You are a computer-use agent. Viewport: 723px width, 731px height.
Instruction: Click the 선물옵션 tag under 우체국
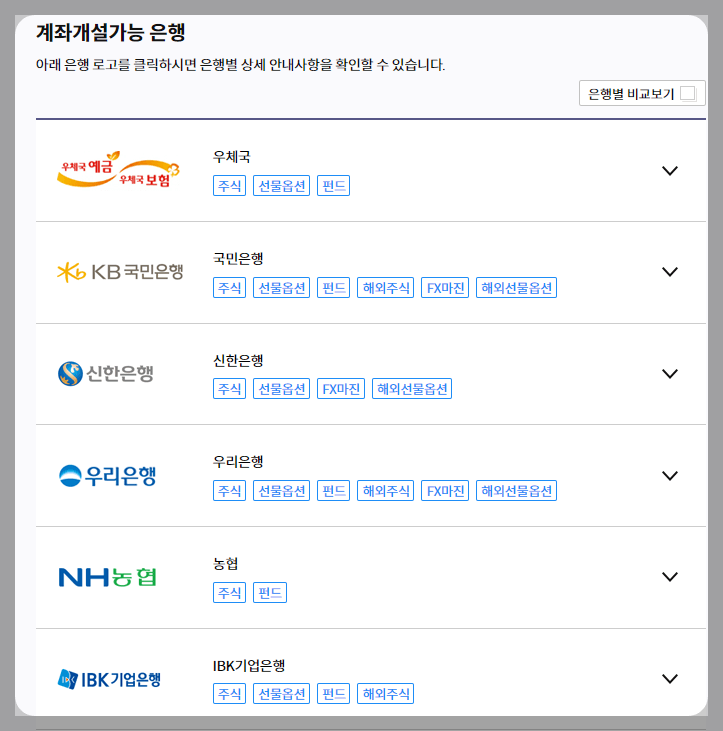(282, 186)
